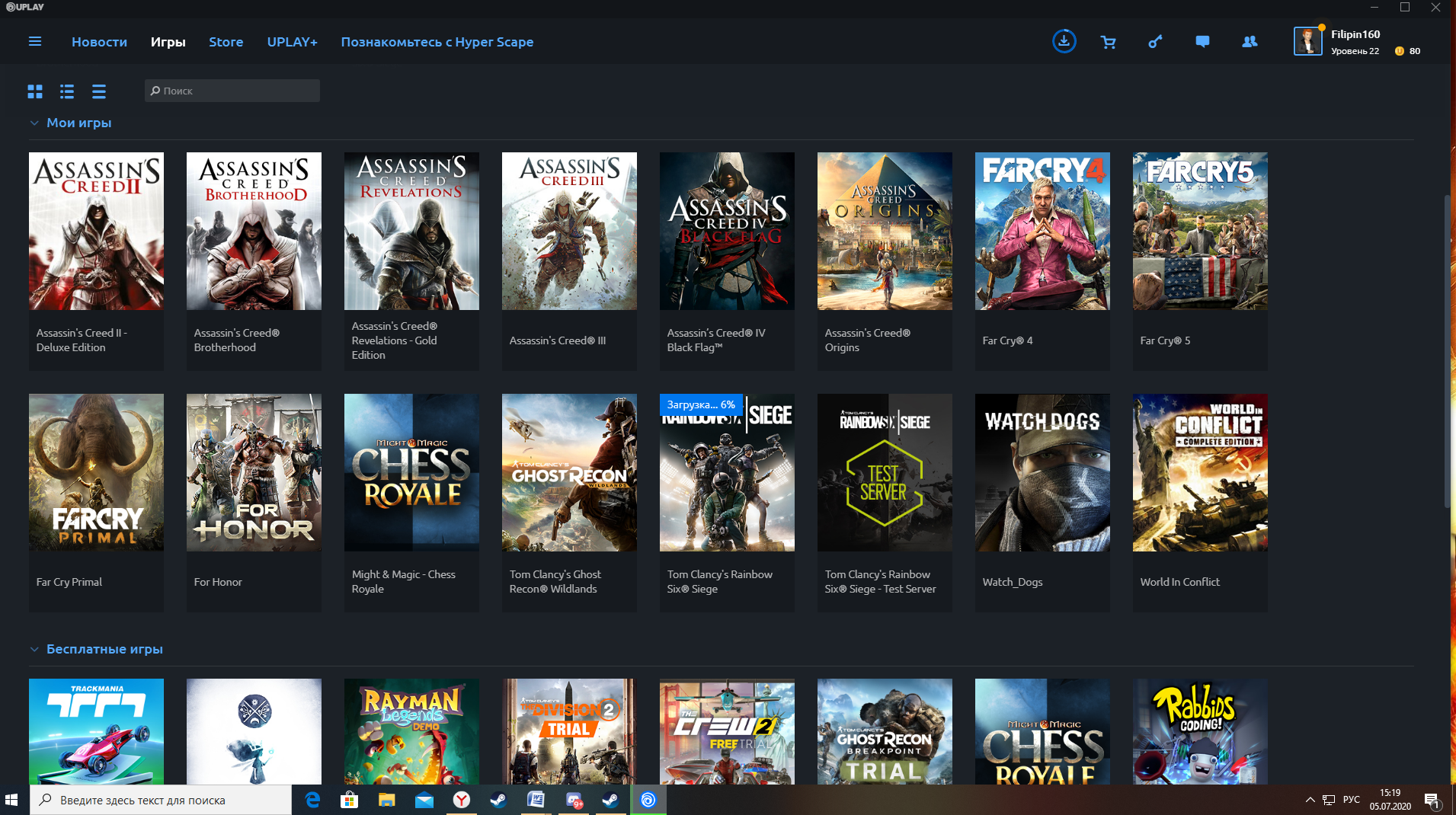1456x815 pixels.
Task: Switch to detailed list view
Action: click(x=67, y=91)
